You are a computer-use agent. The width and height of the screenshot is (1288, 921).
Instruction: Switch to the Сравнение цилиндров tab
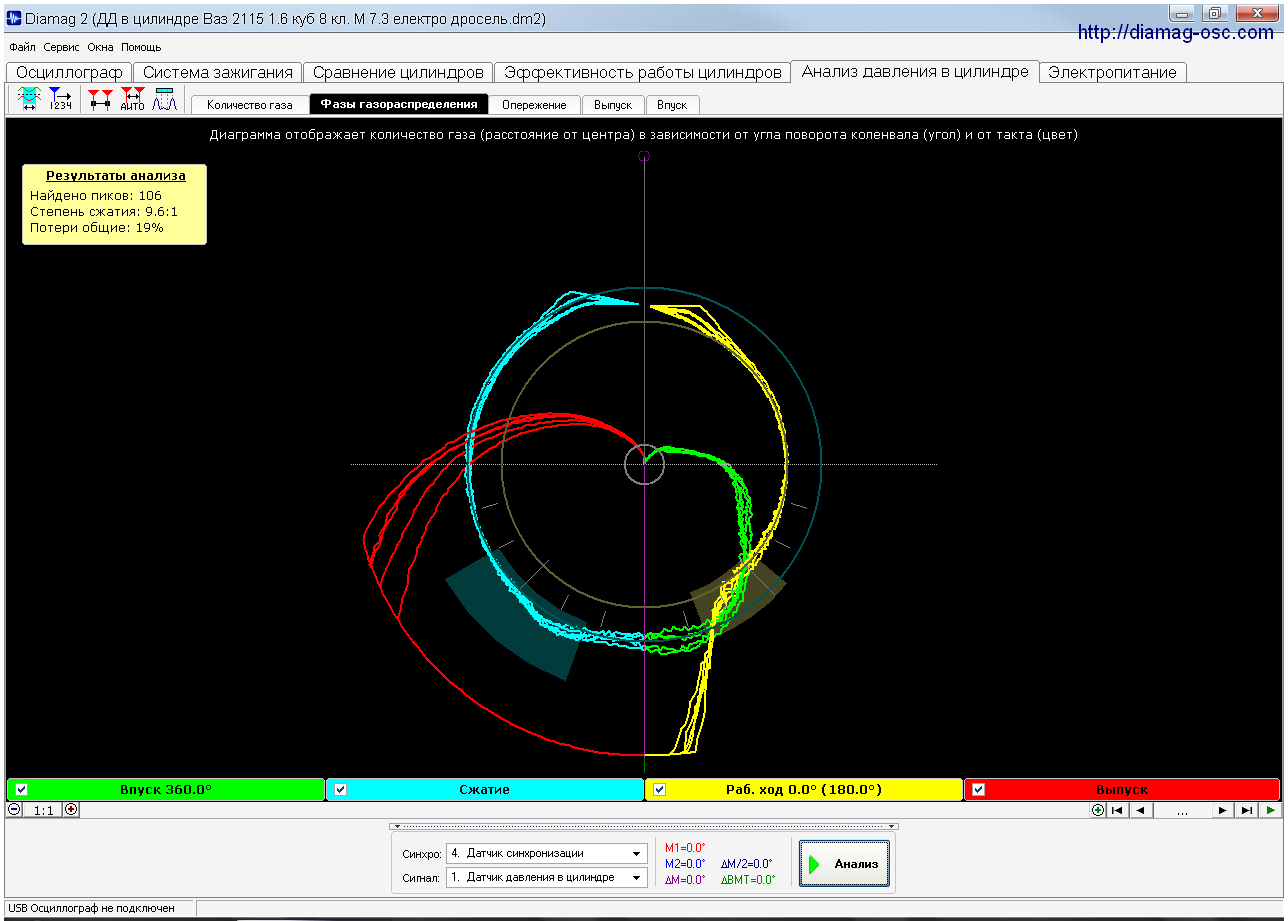(x=398, y=72)
